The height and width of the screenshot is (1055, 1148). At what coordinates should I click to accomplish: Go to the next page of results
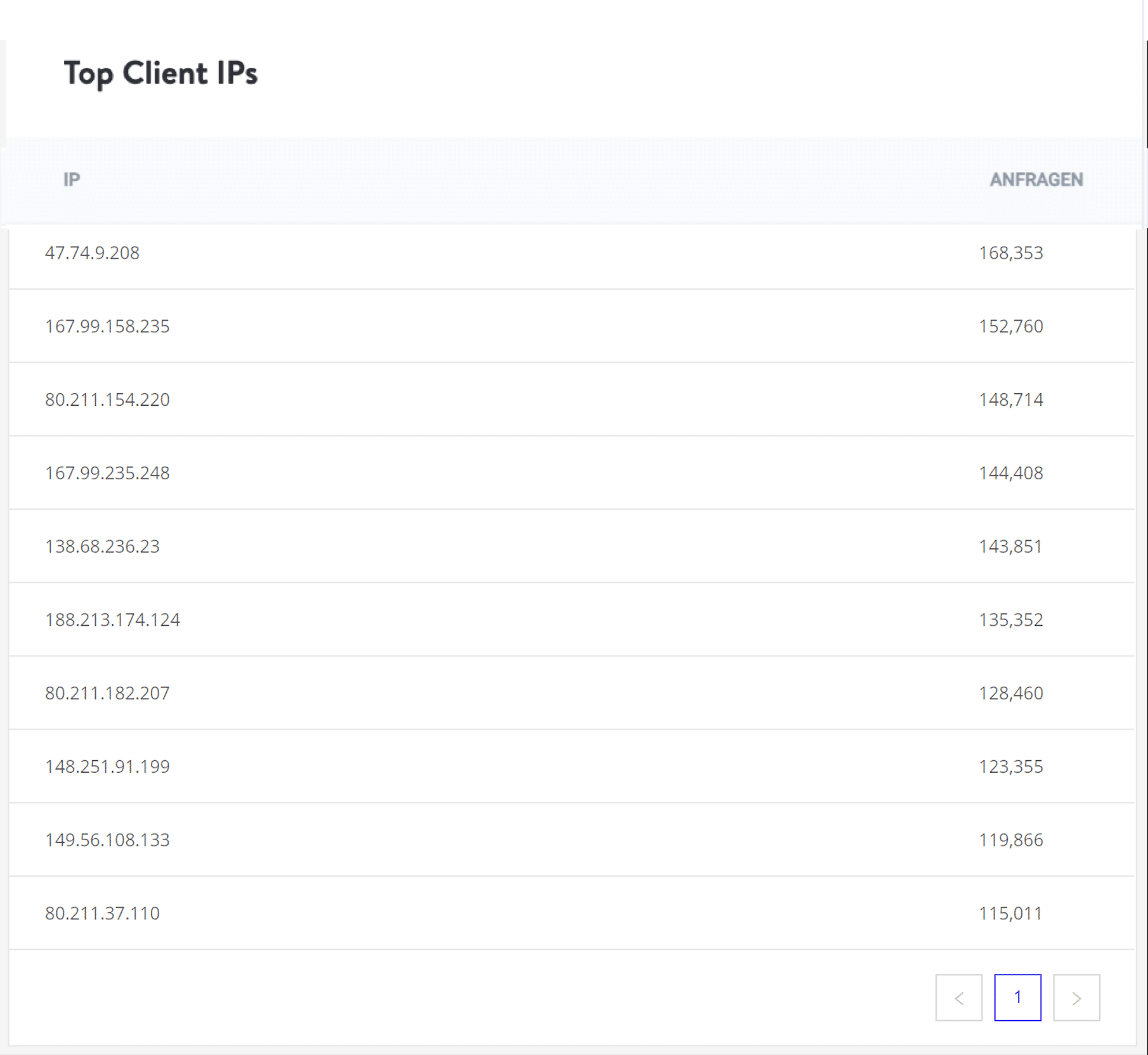(x=1074, y=997)
